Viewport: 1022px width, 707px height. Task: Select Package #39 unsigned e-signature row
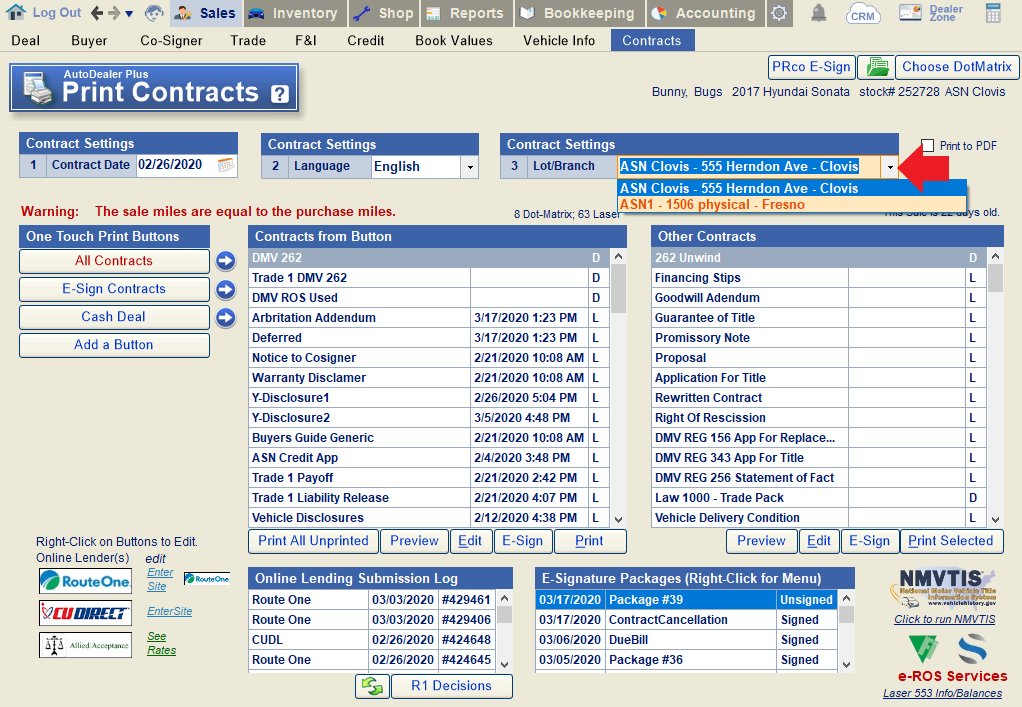point(687,599)
